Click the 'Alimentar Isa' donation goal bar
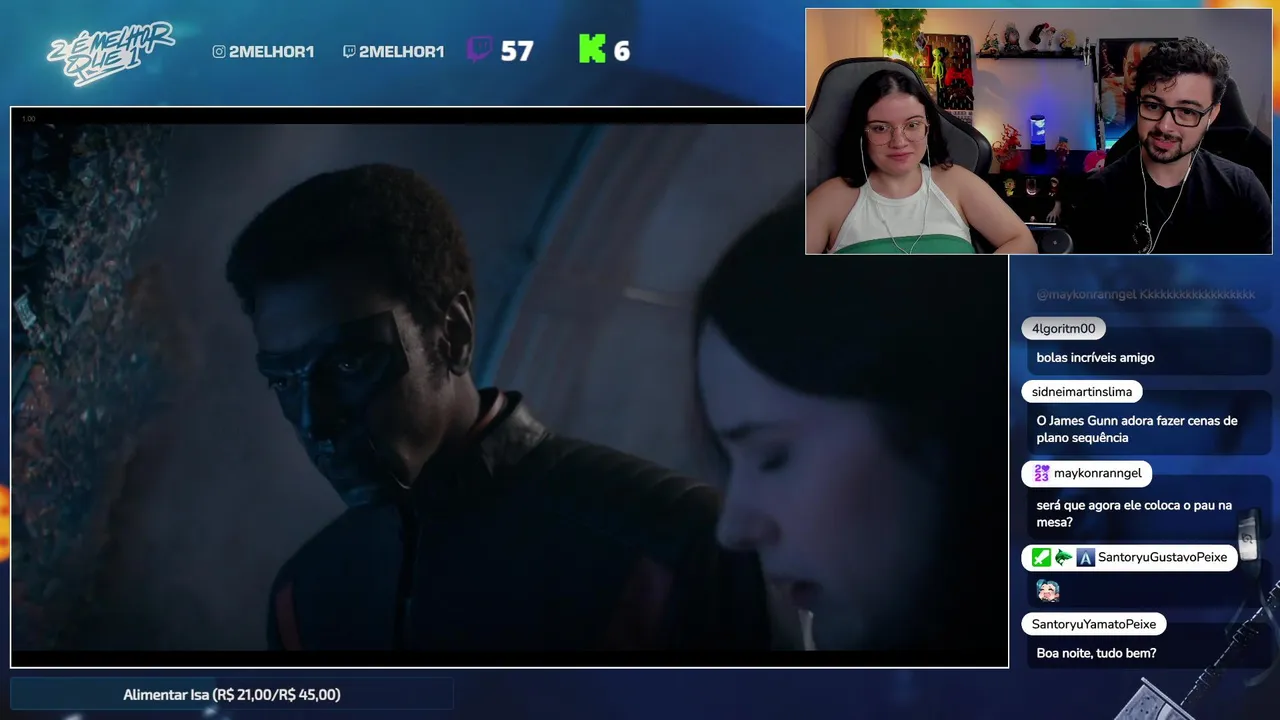The width and height of the screenshot is (1280, 720). click(232, 694)
